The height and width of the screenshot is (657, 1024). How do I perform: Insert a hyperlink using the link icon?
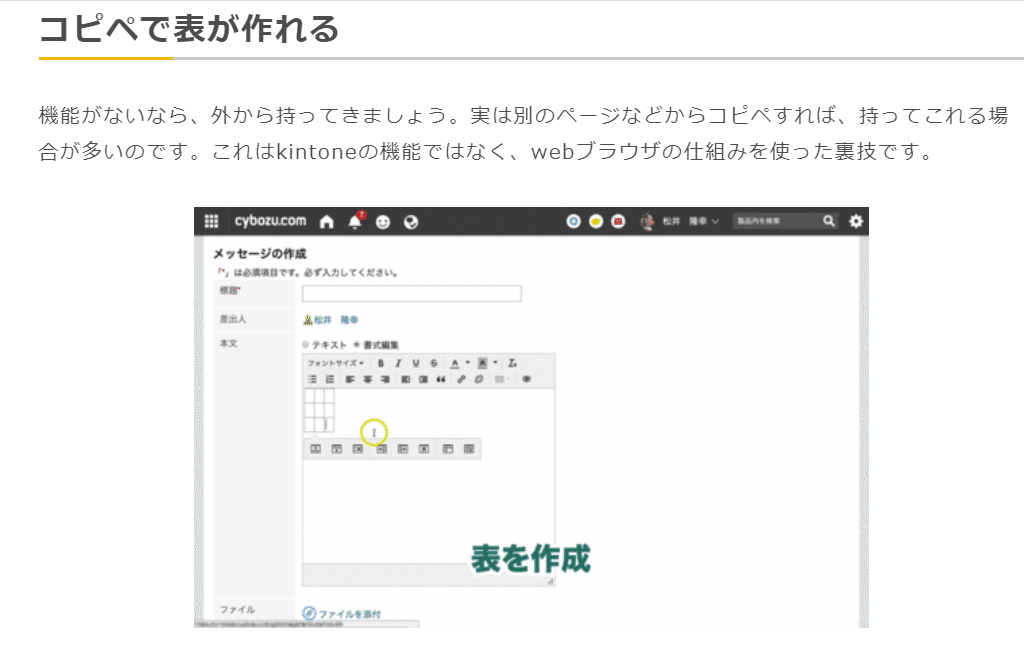pos(463,378)
